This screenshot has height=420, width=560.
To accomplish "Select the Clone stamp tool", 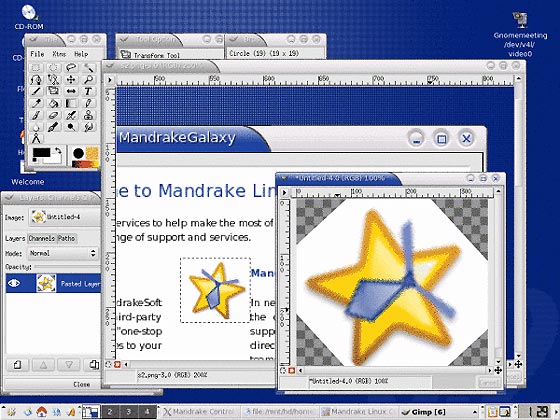I will point(89,115).
